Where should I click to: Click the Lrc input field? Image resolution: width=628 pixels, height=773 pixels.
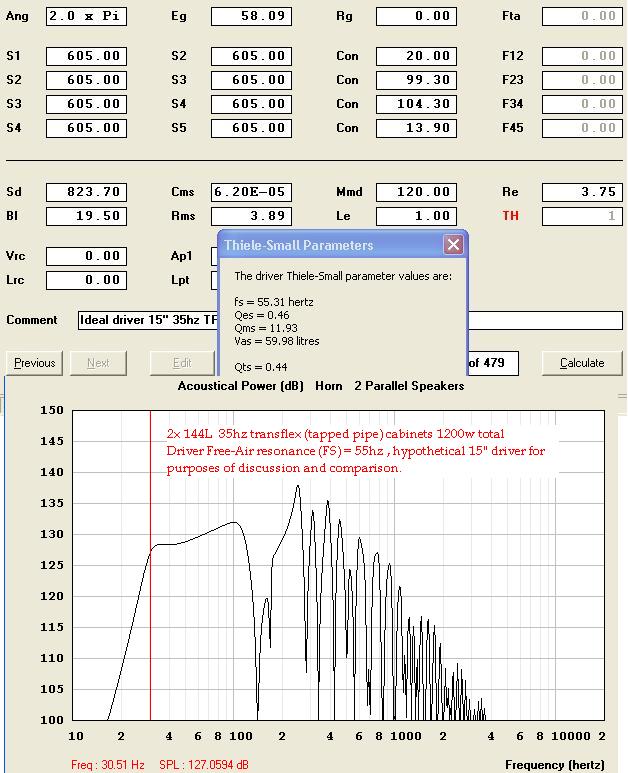tap(86, 281)
